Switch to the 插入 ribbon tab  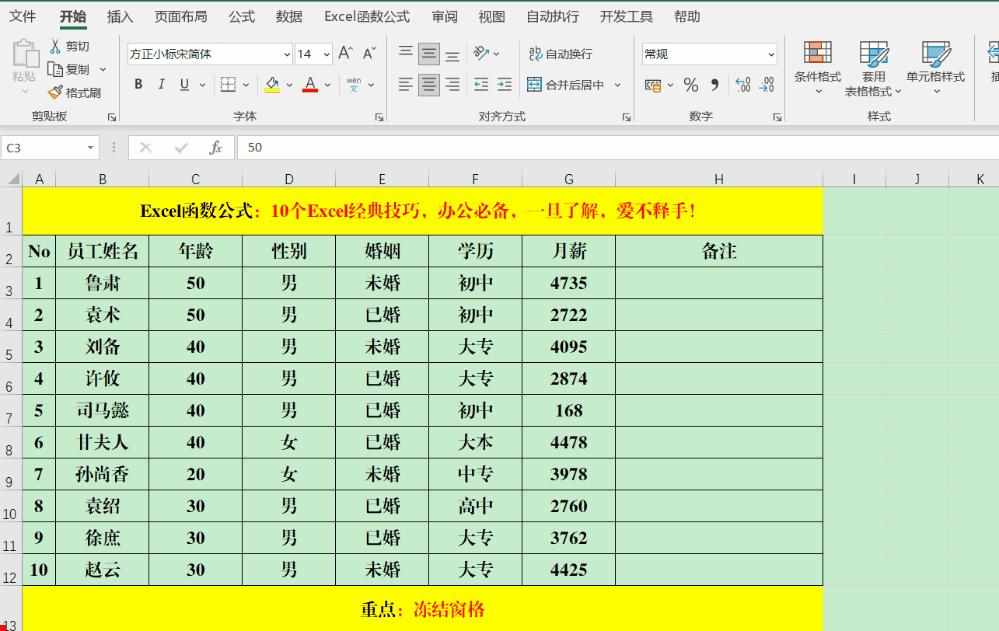tap(117, 16)
